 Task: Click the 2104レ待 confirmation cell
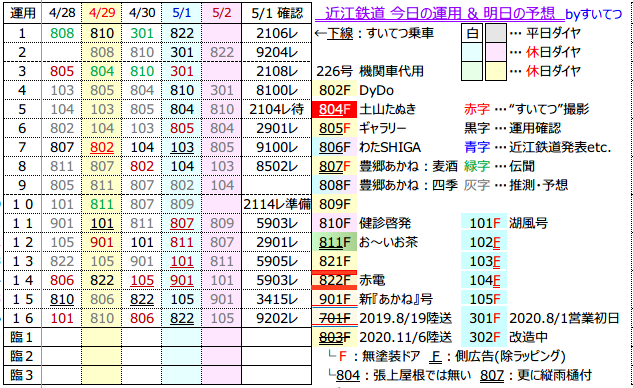[x=277, y=109]
